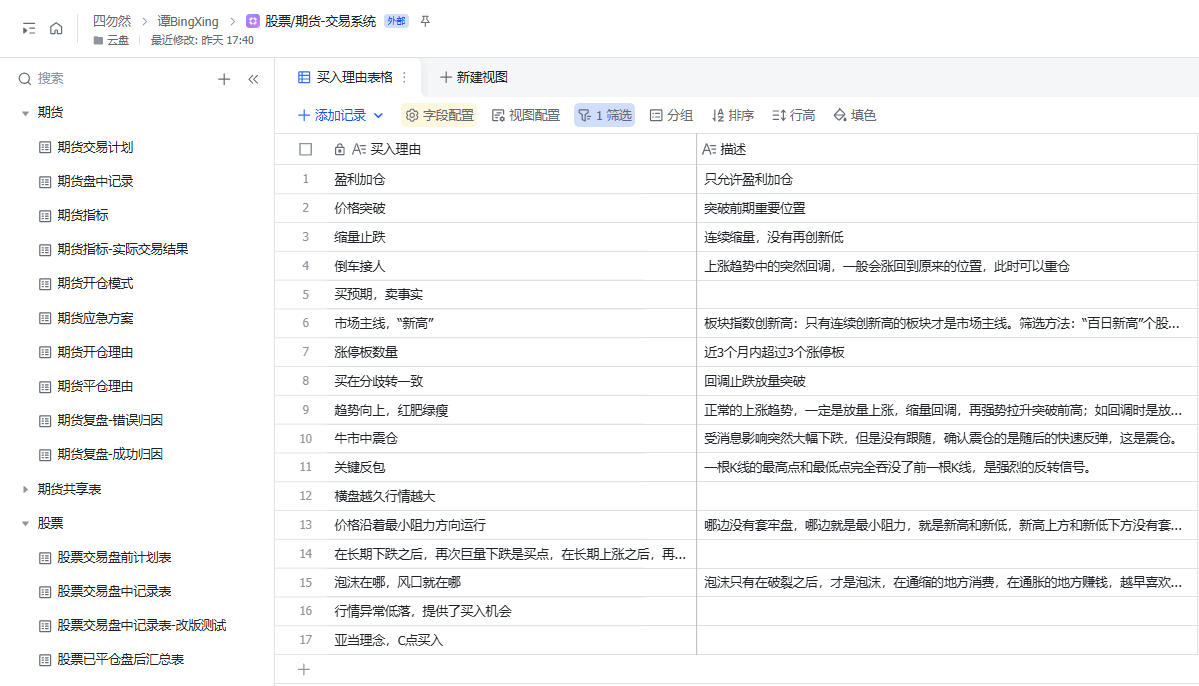This screenshot has width=1199, height=686.
Task: Open the 期货应急方案 table
Action: (95, 318)
